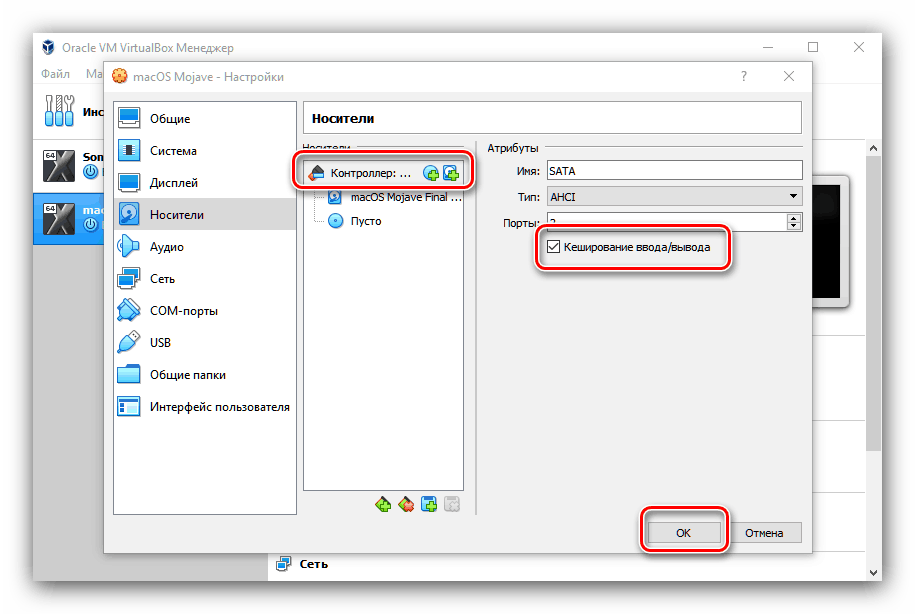
Task: Click the Отмена button
Action: (764, 533)
